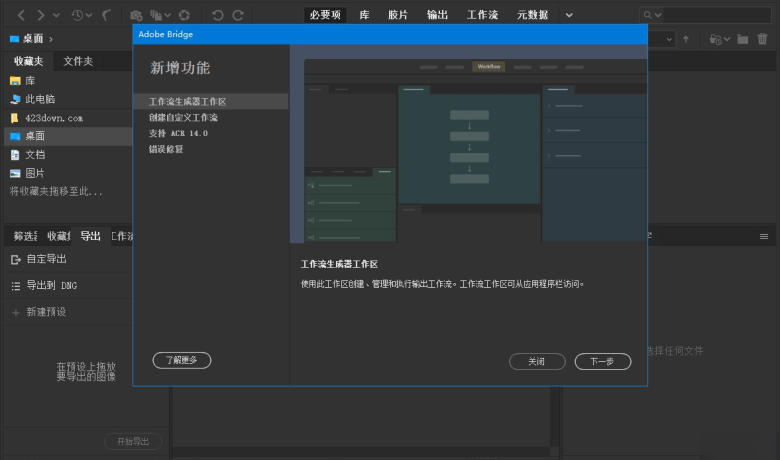Open in Camera Raw aperture icon
This screenshot has height=460, width=780.
pos(185,15)
